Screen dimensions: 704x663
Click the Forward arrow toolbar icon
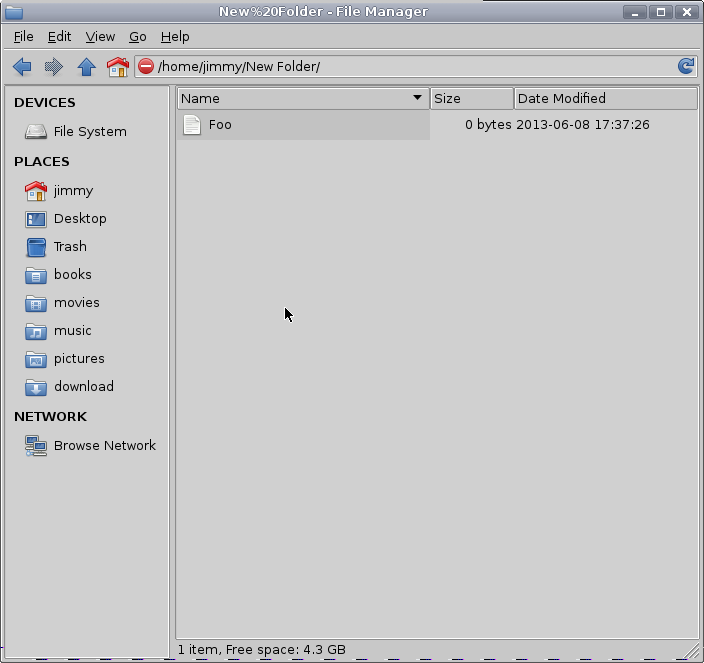coord(54,67)
